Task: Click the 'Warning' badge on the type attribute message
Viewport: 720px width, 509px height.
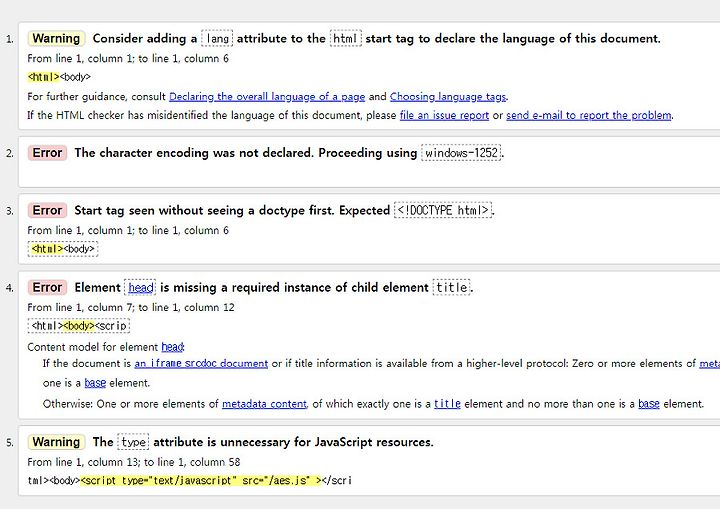Action: 56,442
